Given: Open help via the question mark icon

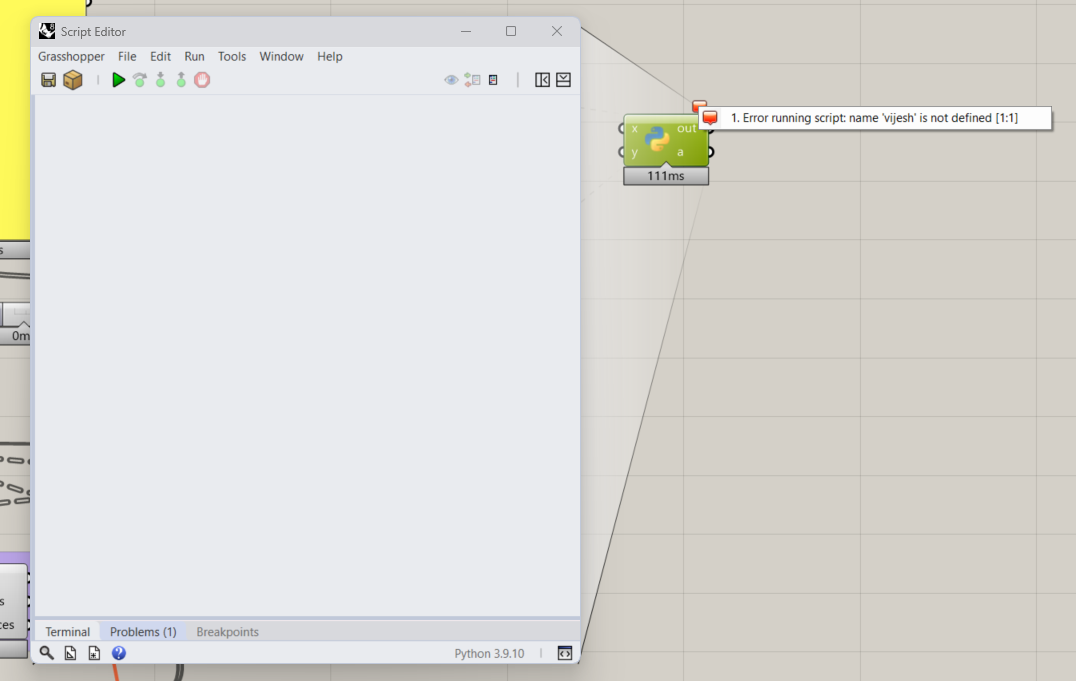Looking at the screenshot, I should tap(118, 652).
